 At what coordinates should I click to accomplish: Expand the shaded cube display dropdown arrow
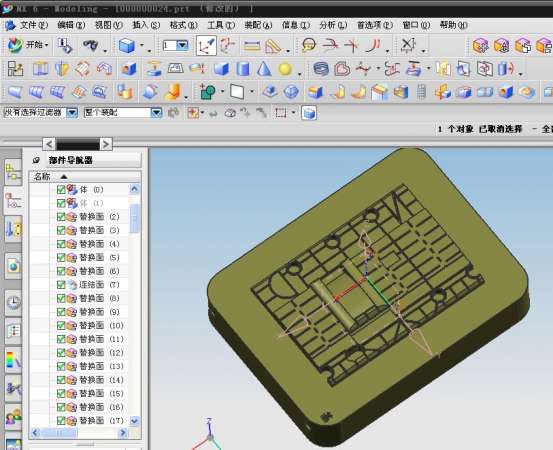coord(142,45)
